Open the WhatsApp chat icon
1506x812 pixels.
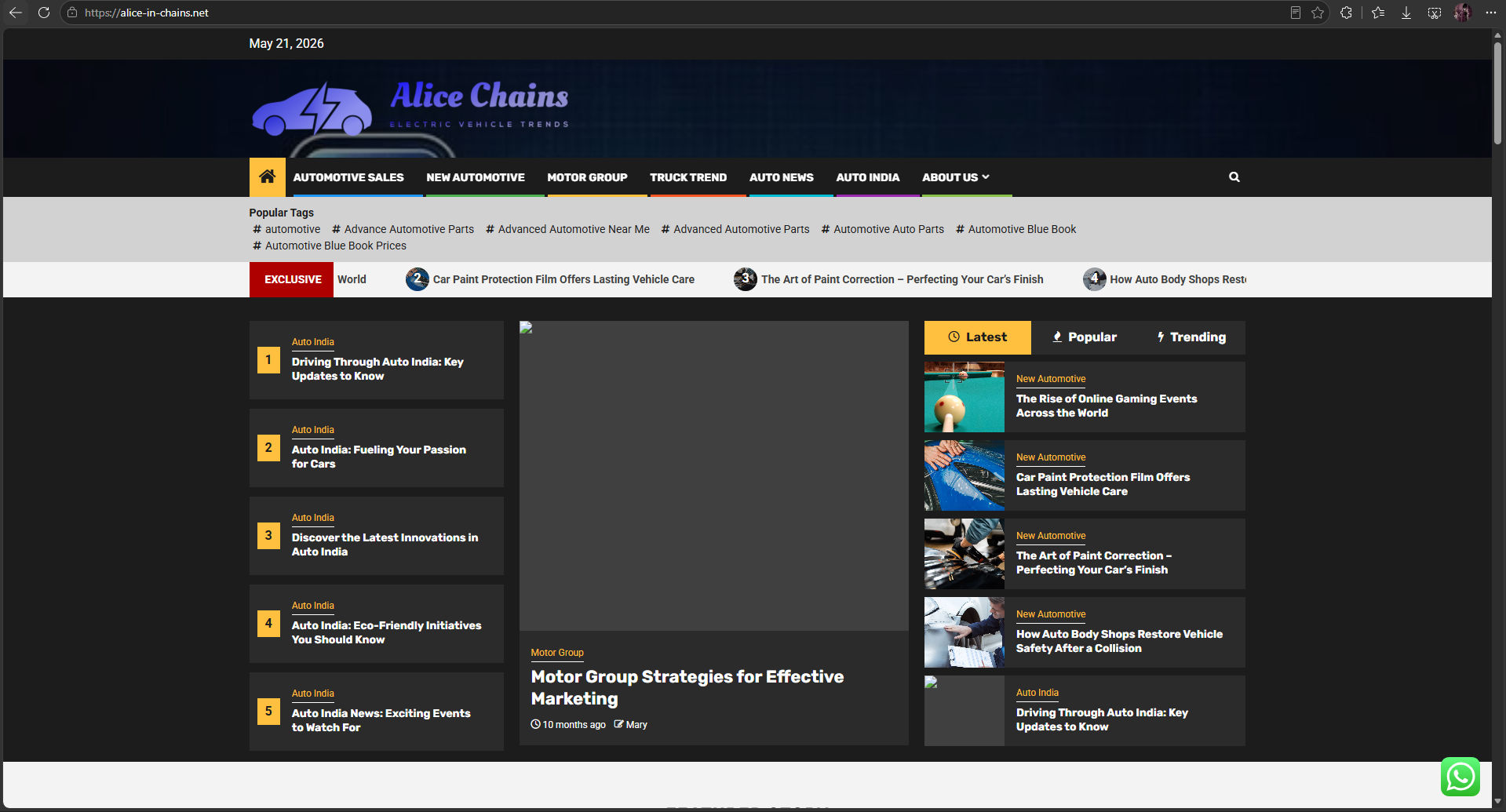[1460, 777]
